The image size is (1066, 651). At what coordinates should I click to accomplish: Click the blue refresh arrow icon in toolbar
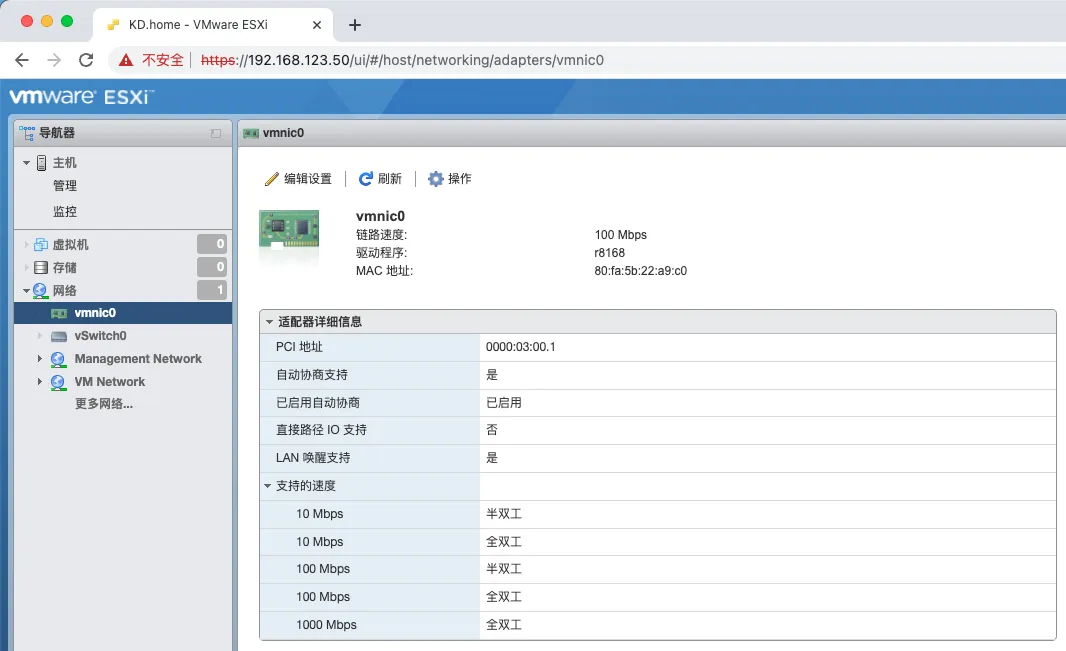click(366, 179)
